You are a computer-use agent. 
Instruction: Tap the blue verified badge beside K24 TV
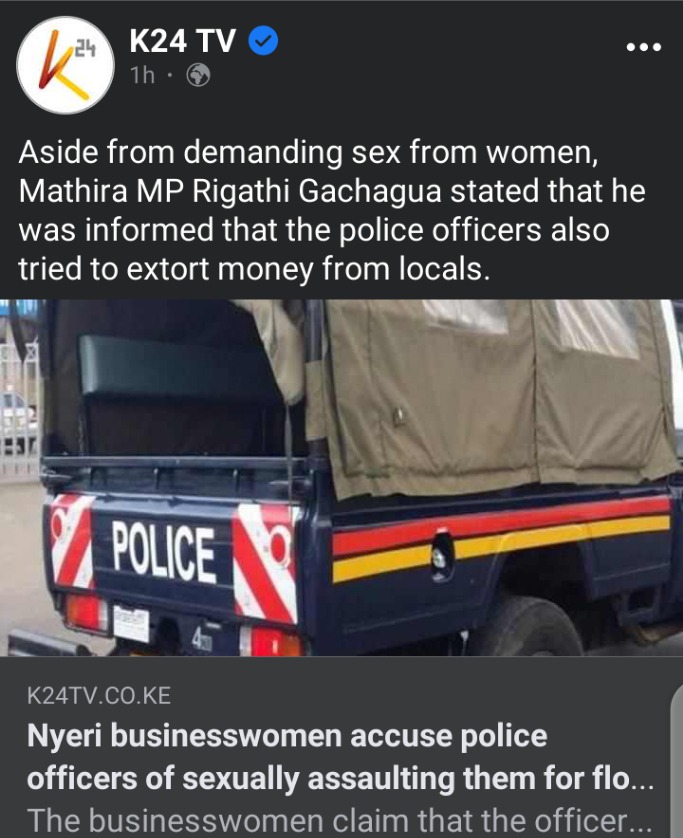coord(263,41)
